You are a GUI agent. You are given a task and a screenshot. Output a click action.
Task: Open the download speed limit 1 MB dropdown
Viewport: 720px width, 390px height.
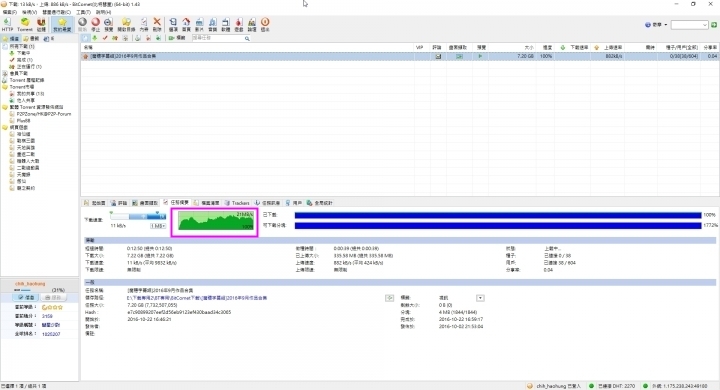pos(158,226)
